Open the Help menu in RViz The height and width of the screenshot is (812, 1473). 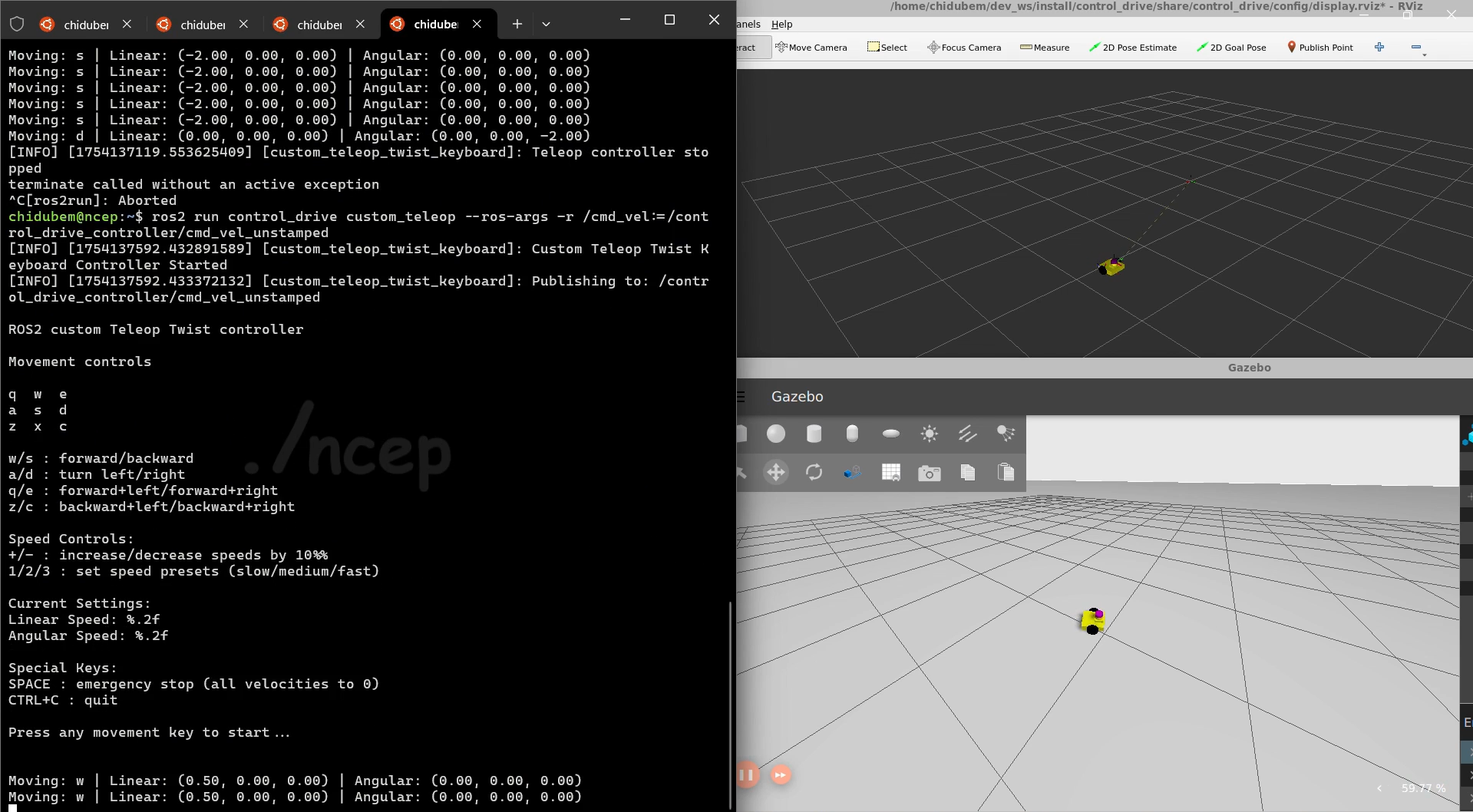781,25
